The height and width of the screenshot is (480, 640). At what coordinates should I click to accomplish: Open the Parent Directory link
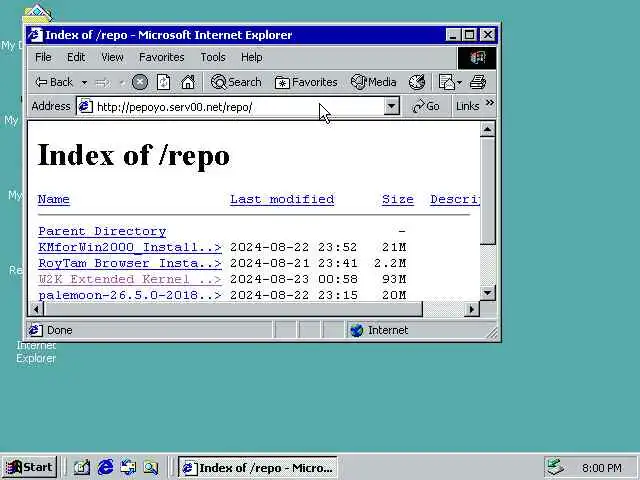pyautogui.click(x=102, y=231)
